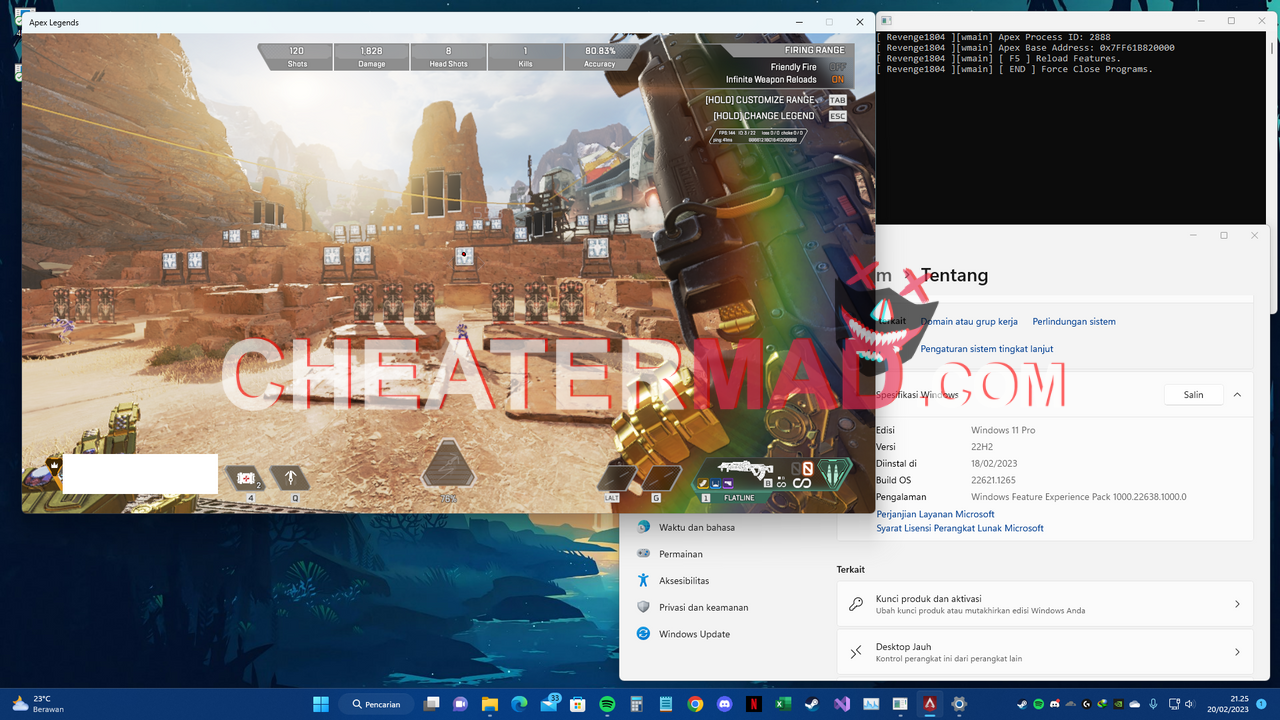This screenshot has width=1280, height=720.
Task: Click the Windows 11 Pro edition value
Action: point(1003,430)
